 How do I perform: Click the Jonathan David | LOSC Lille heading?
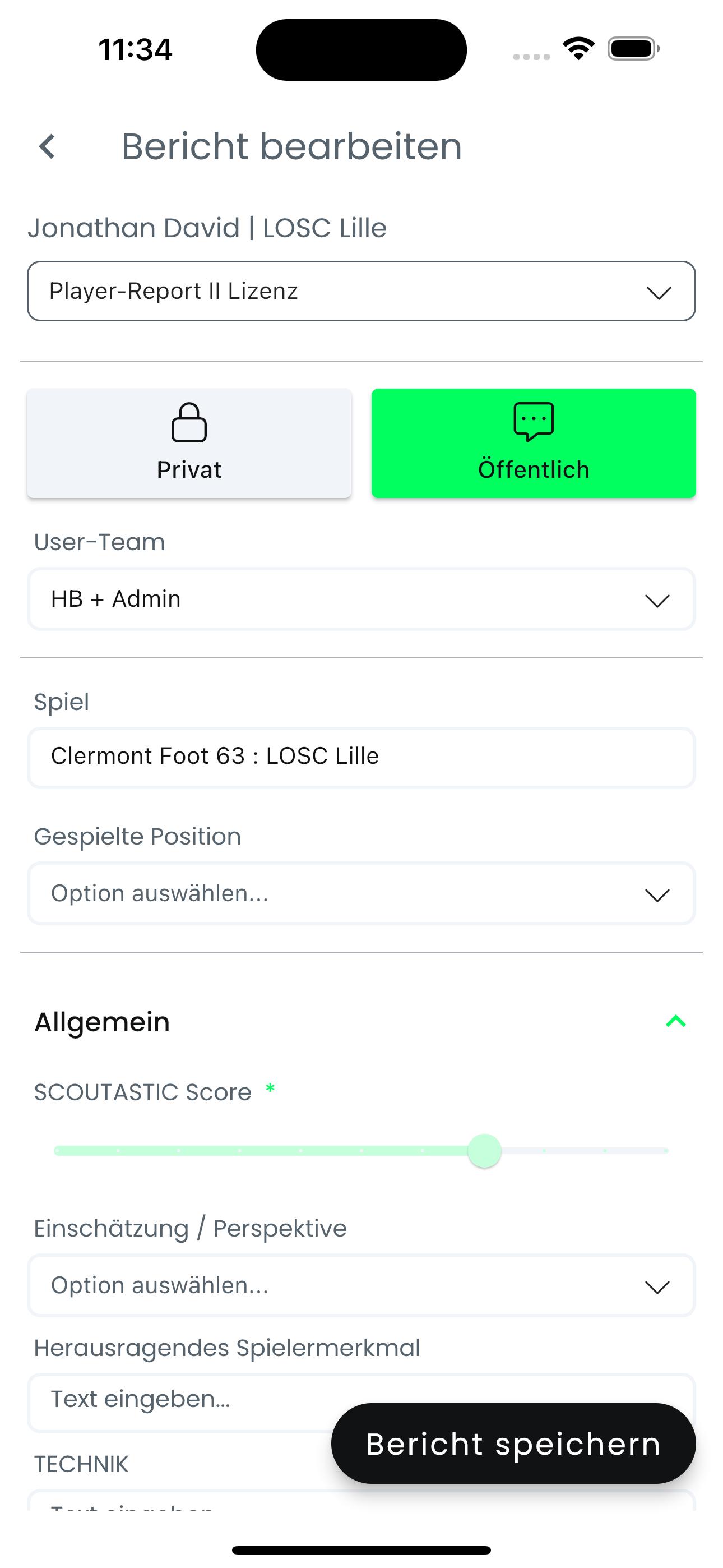click(x=207, y=228)
